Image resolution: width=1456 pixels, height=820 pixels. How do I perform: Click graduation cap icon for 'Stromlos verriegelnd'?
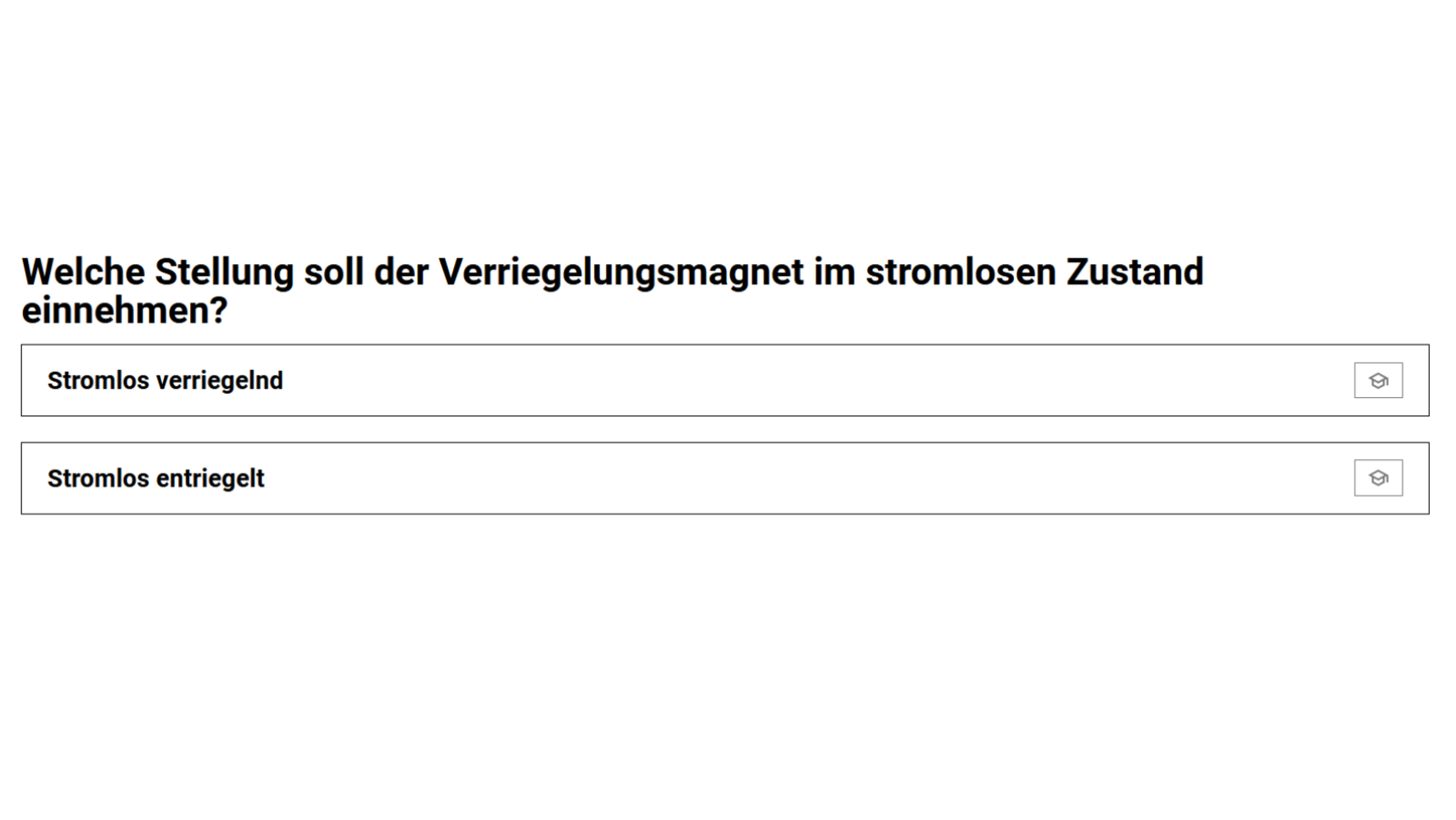[1377, 380]
